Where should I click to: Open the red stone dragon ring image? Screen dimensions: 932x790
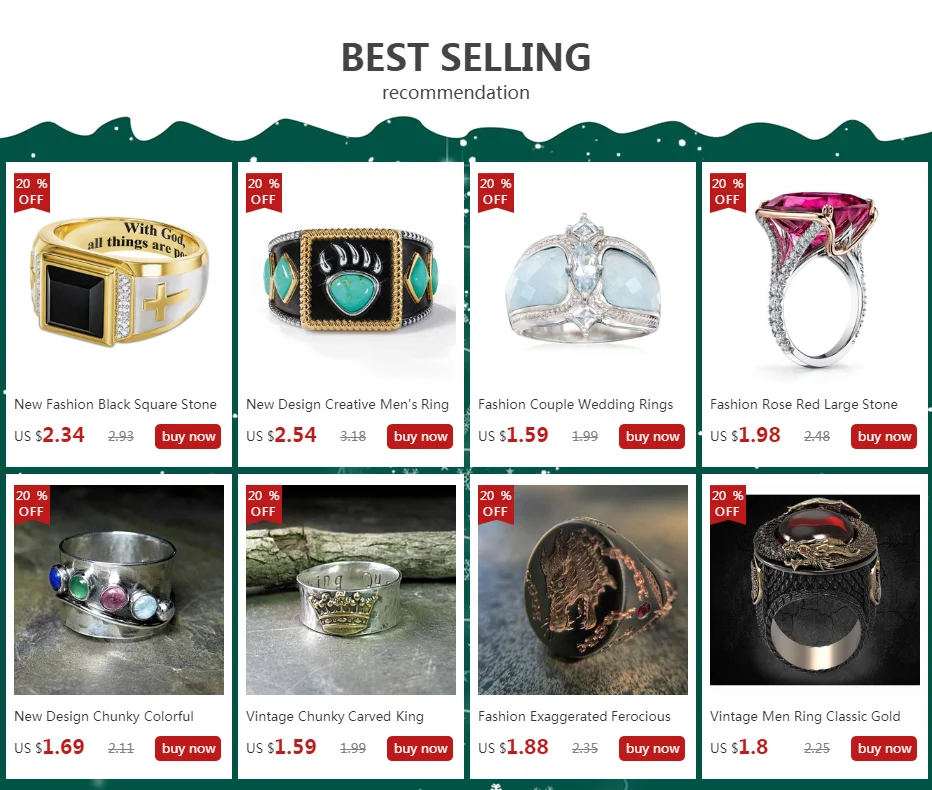coord(815,590)
